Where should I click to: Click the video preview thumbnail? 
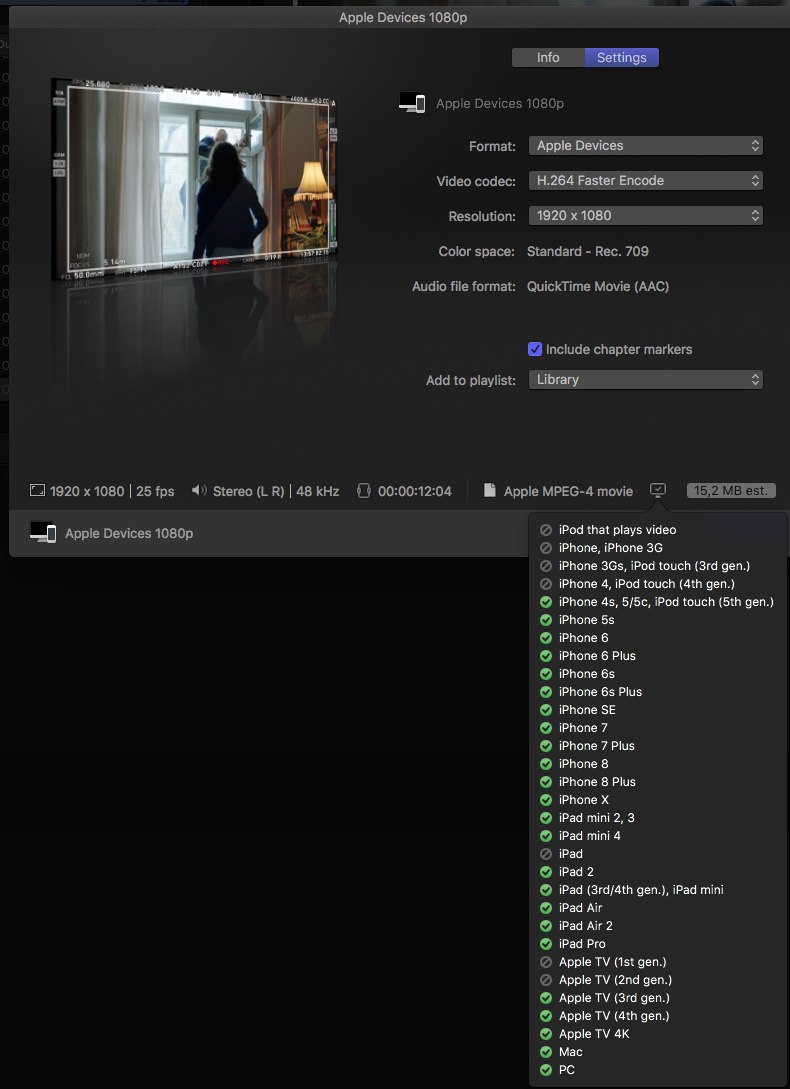coord(195,181)
